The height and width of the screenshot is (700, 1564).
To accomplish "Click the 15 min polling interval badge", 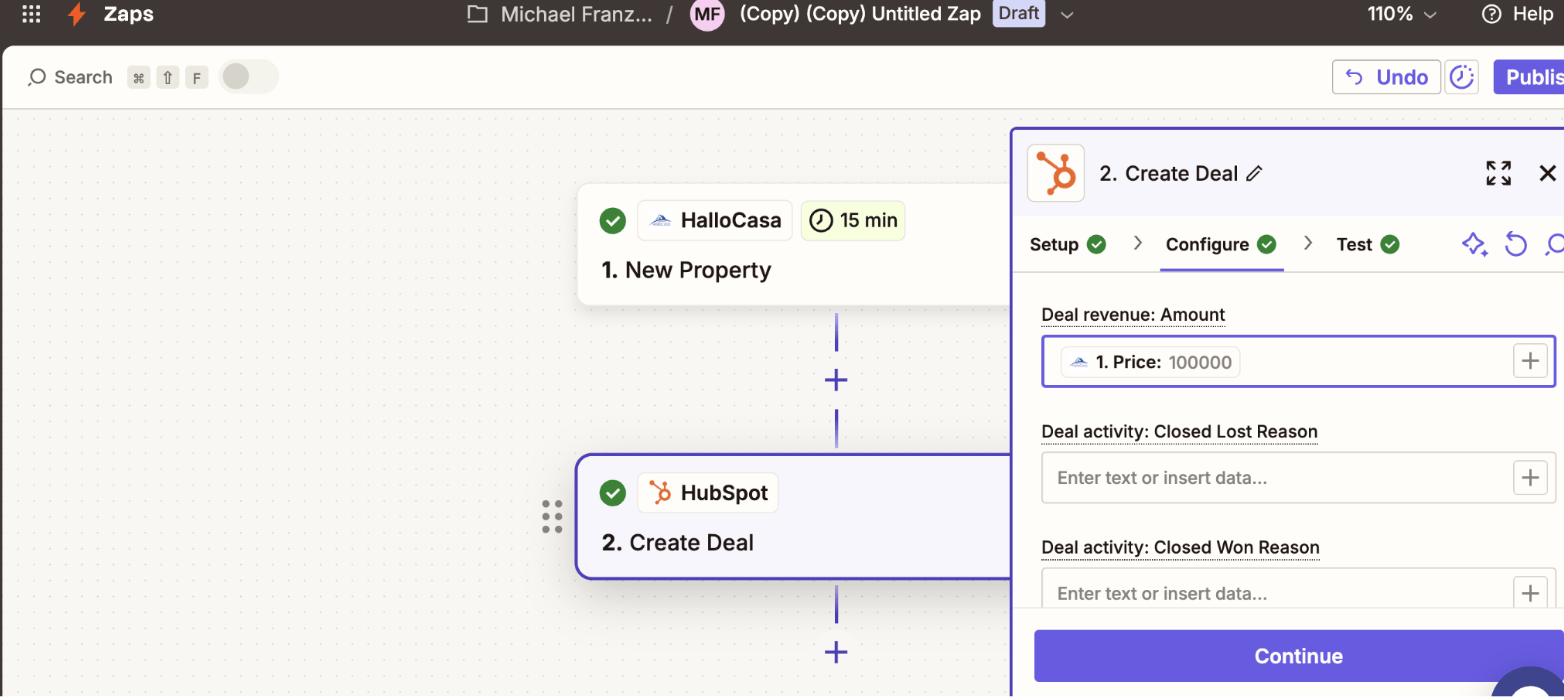I will (x=853, y=220).
